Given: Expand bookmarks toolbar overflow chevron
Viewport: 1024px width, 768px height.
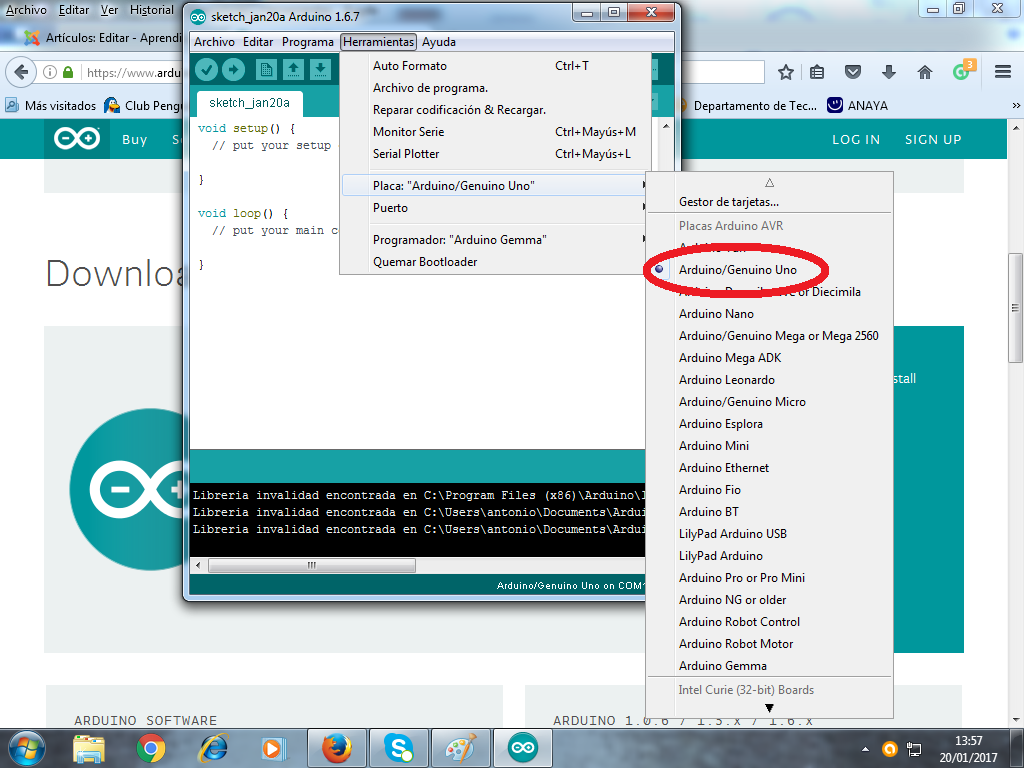Looking at the screenshot, I should [1016, 105].
